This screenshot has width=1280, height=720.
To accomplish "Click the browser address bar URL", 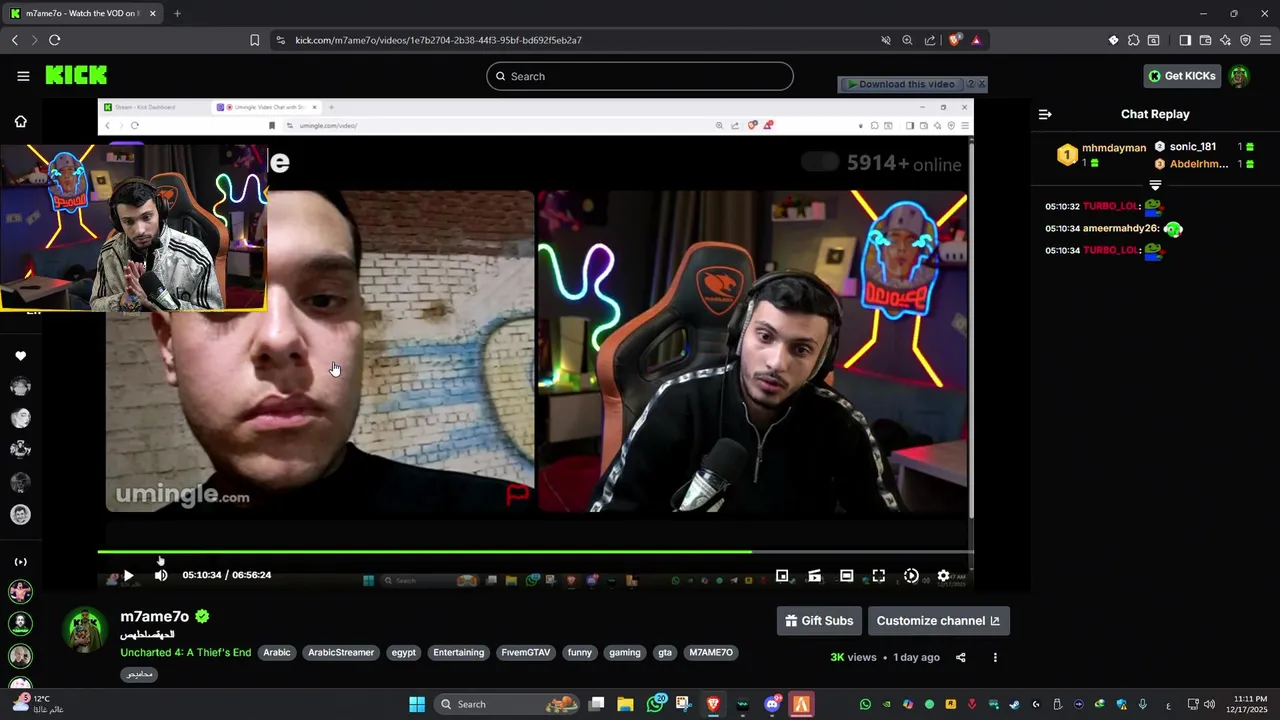I will coord(438,40).
